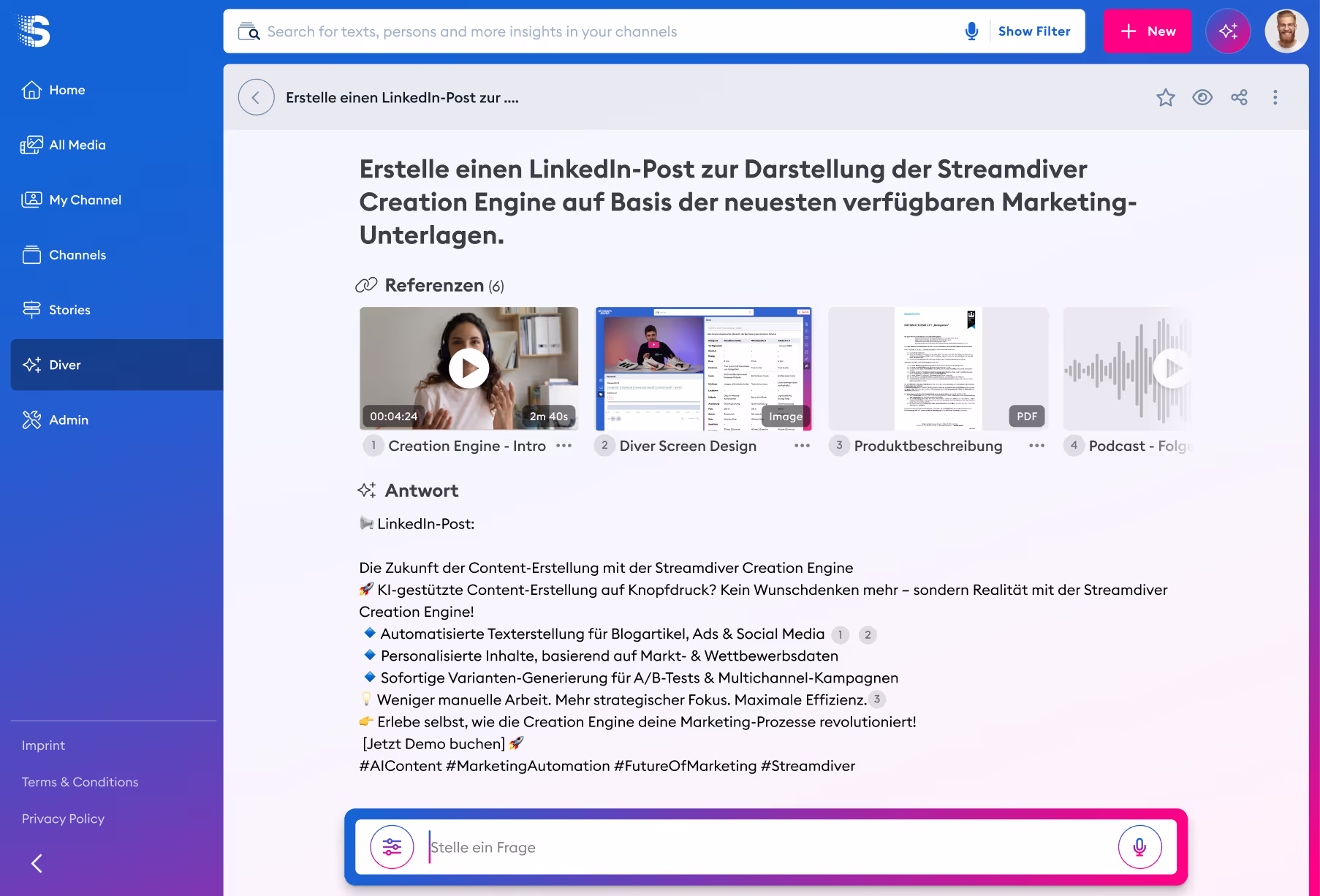Start voice input in question bar
Viewport: 1320px width, 896px height.
click(x=1139, y=847)
